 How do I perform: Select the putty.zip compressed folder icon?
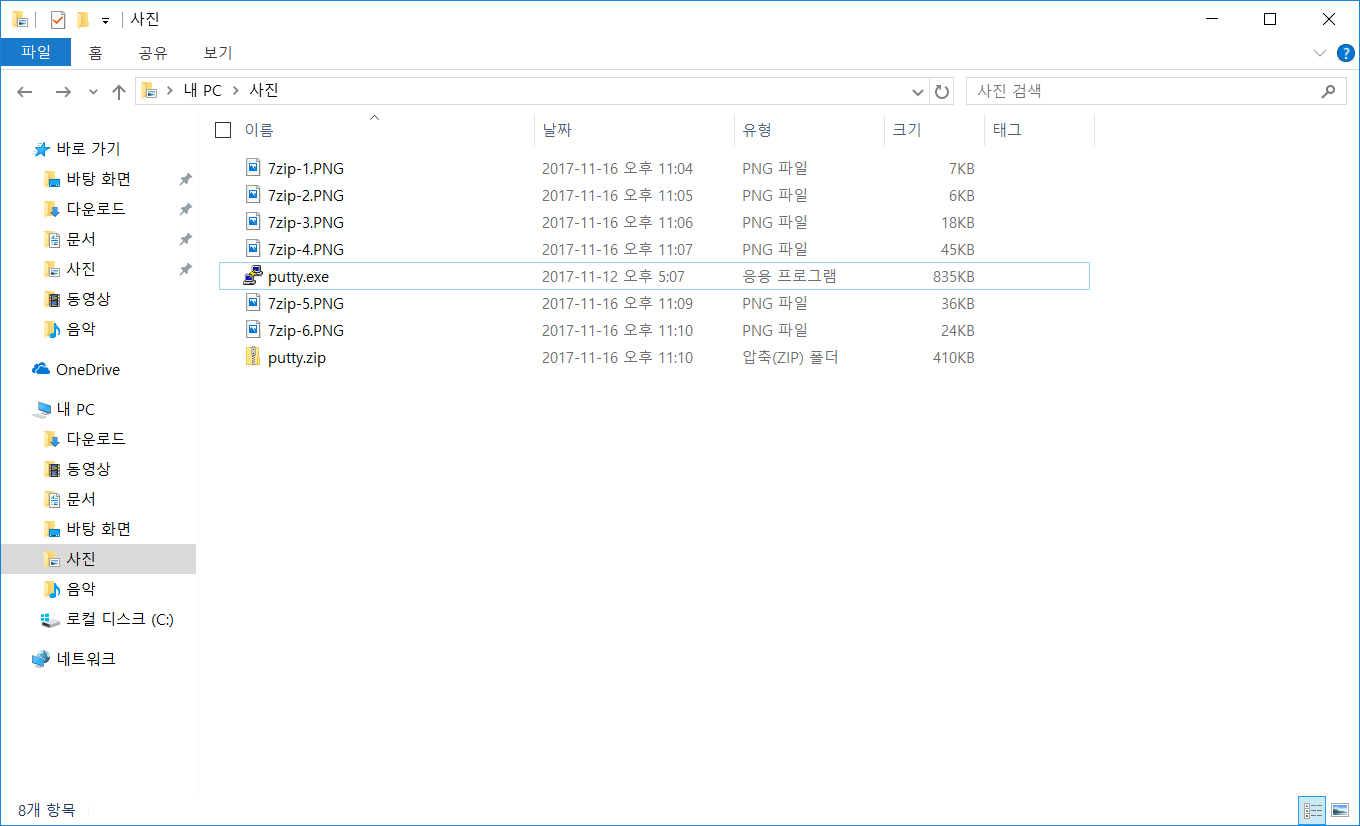click(254, 358)
